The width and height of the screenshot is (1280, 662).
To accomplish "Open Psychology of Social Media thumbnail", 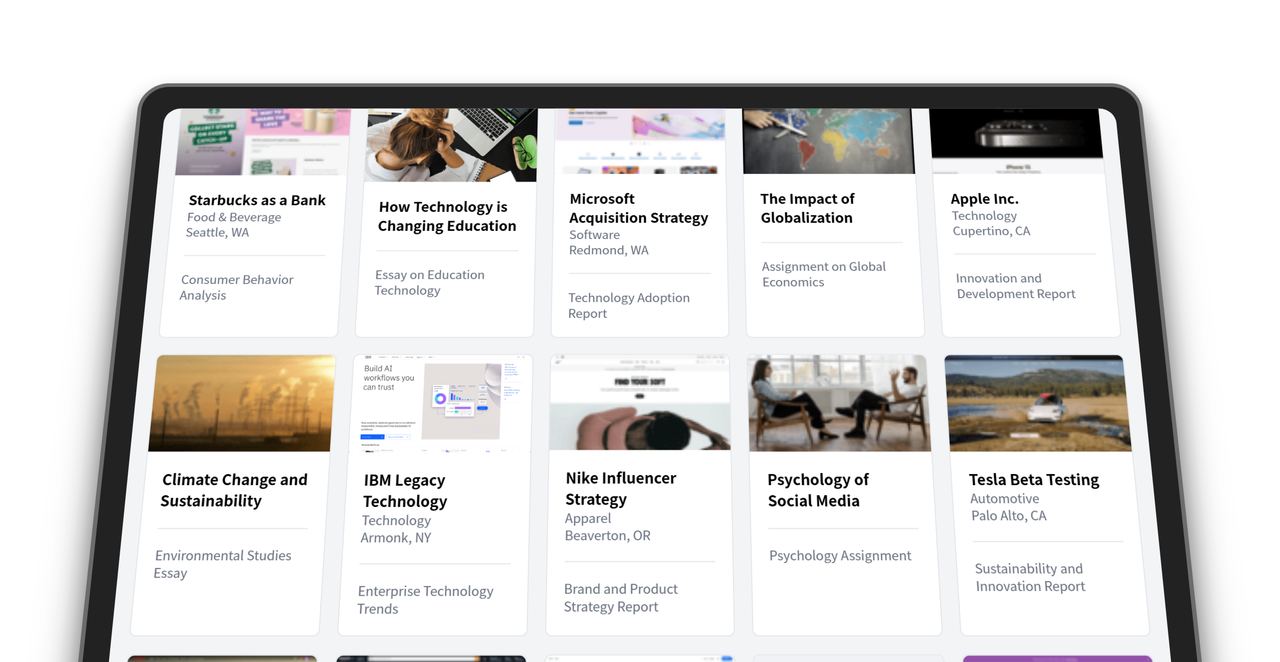I will coord(839,403).
